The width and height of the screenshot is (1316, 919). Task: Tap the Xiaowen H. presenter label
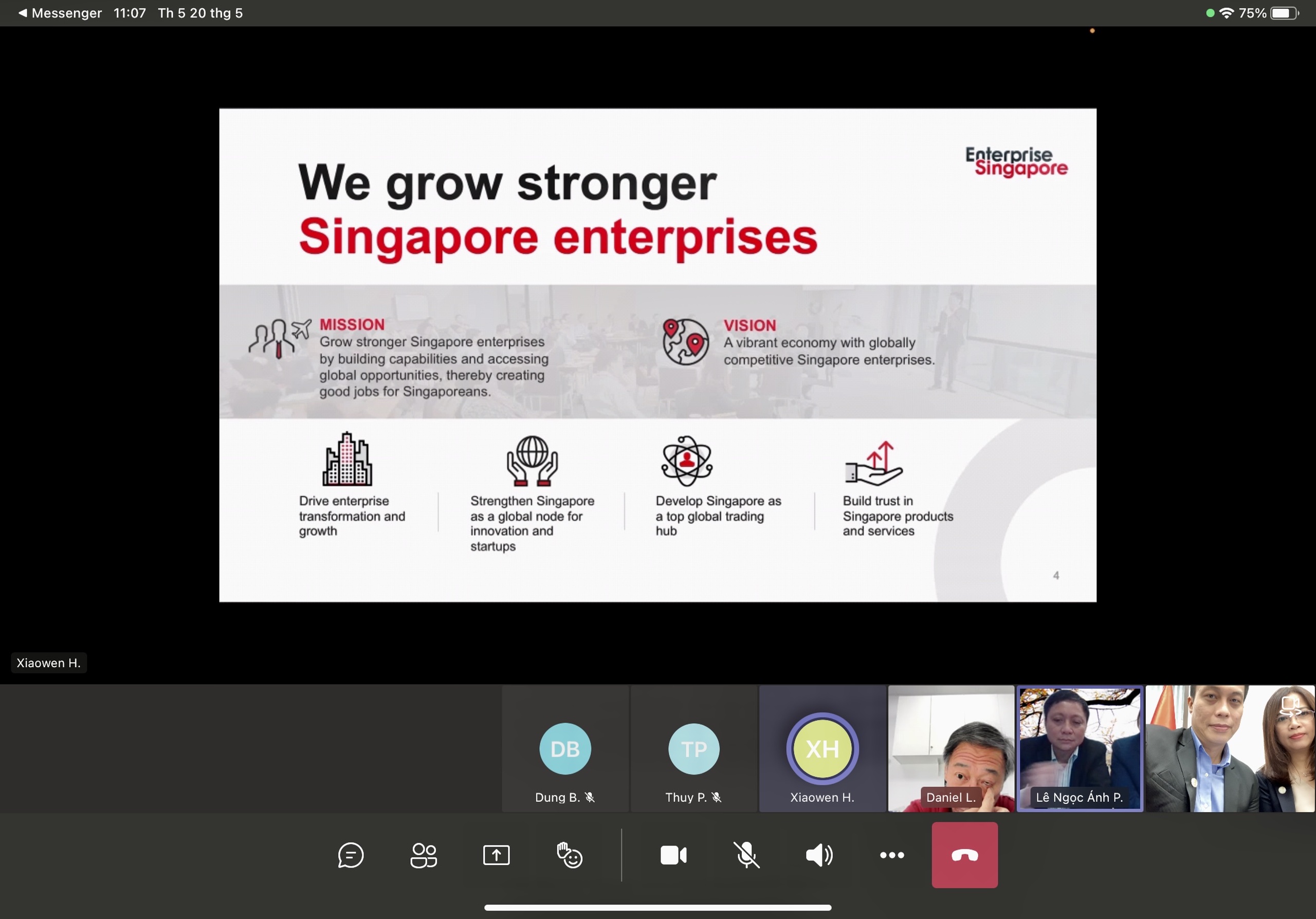tap(49, 663)
